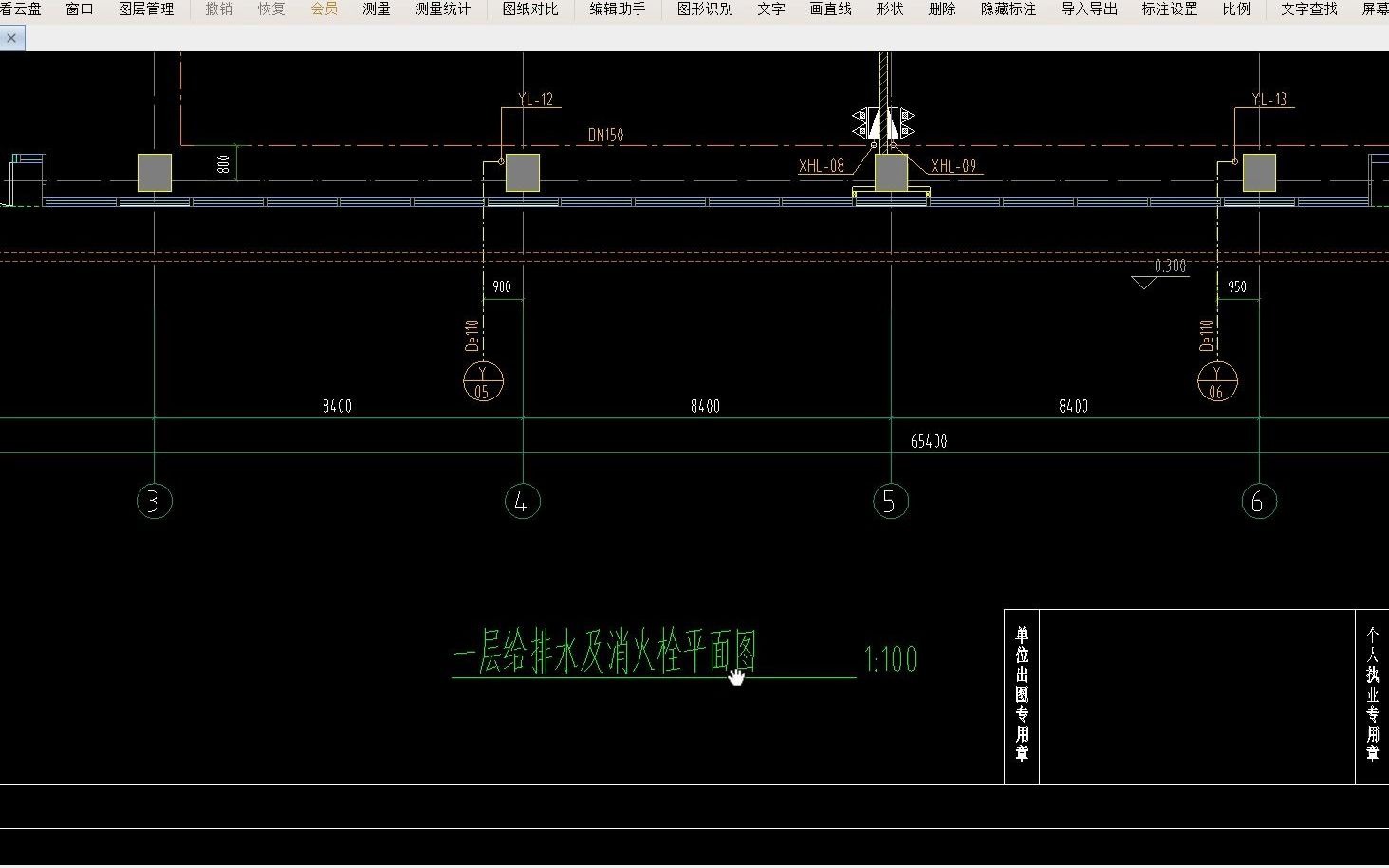
Task: Open 导入导出 import export
Action: point(1089,9)
